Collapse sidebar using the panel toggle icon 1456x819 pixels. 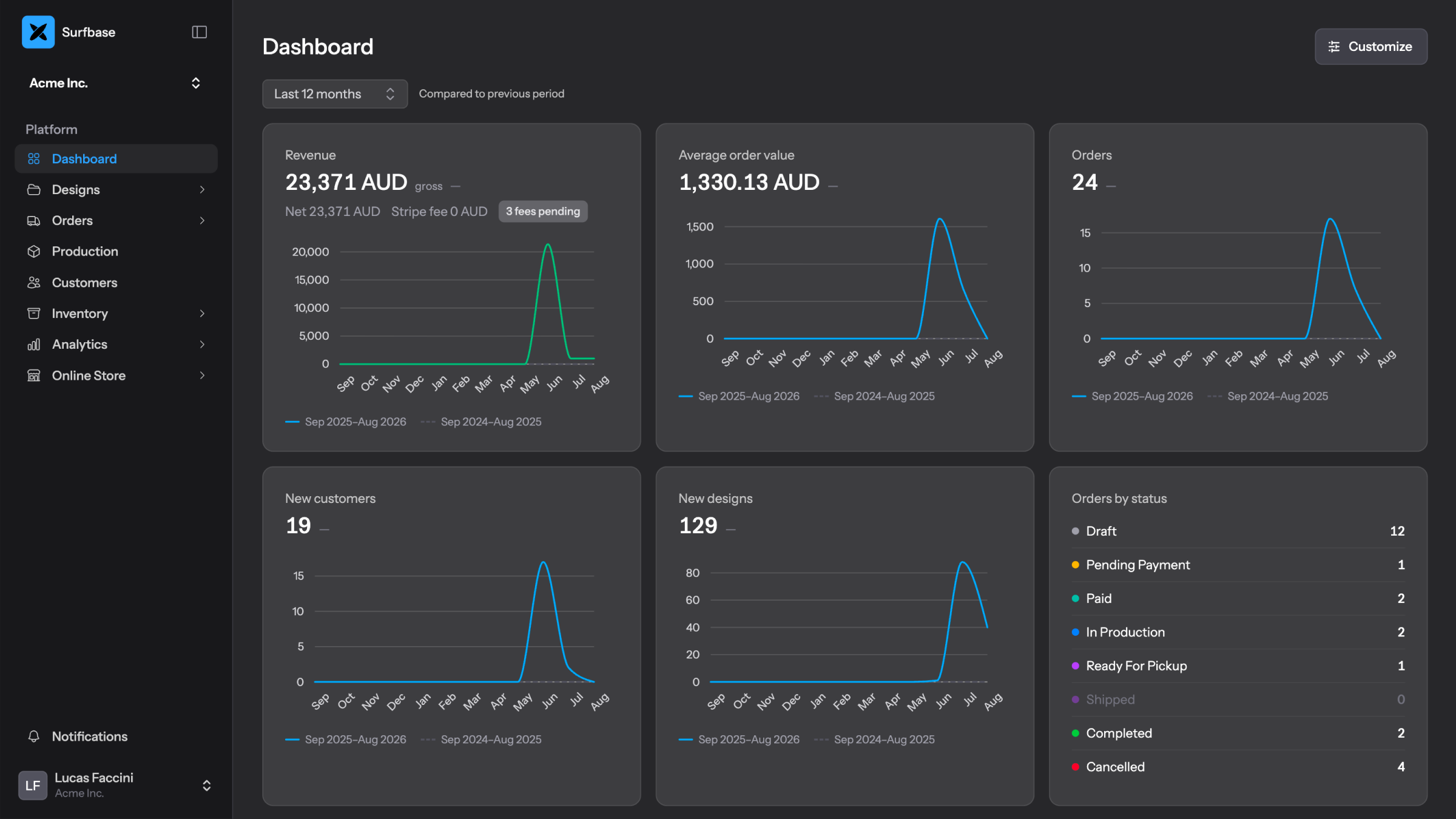[x=200, y=32]
